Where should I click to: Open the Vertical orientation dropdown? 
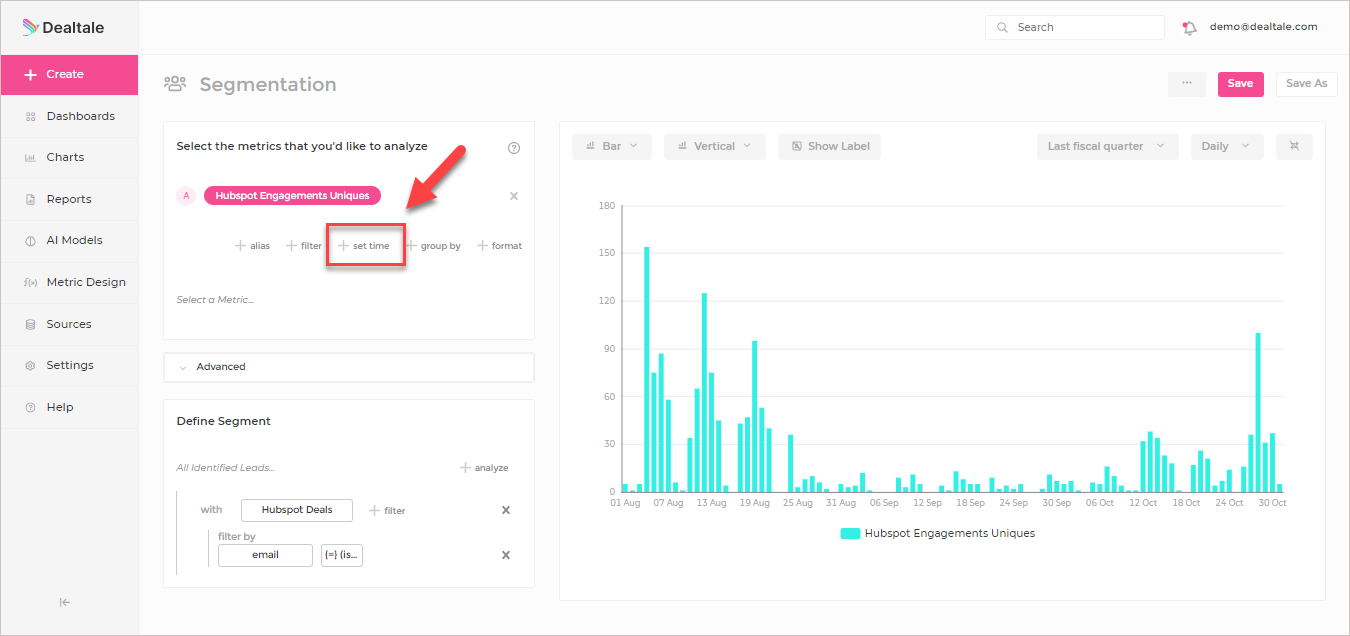coord(715,146)
